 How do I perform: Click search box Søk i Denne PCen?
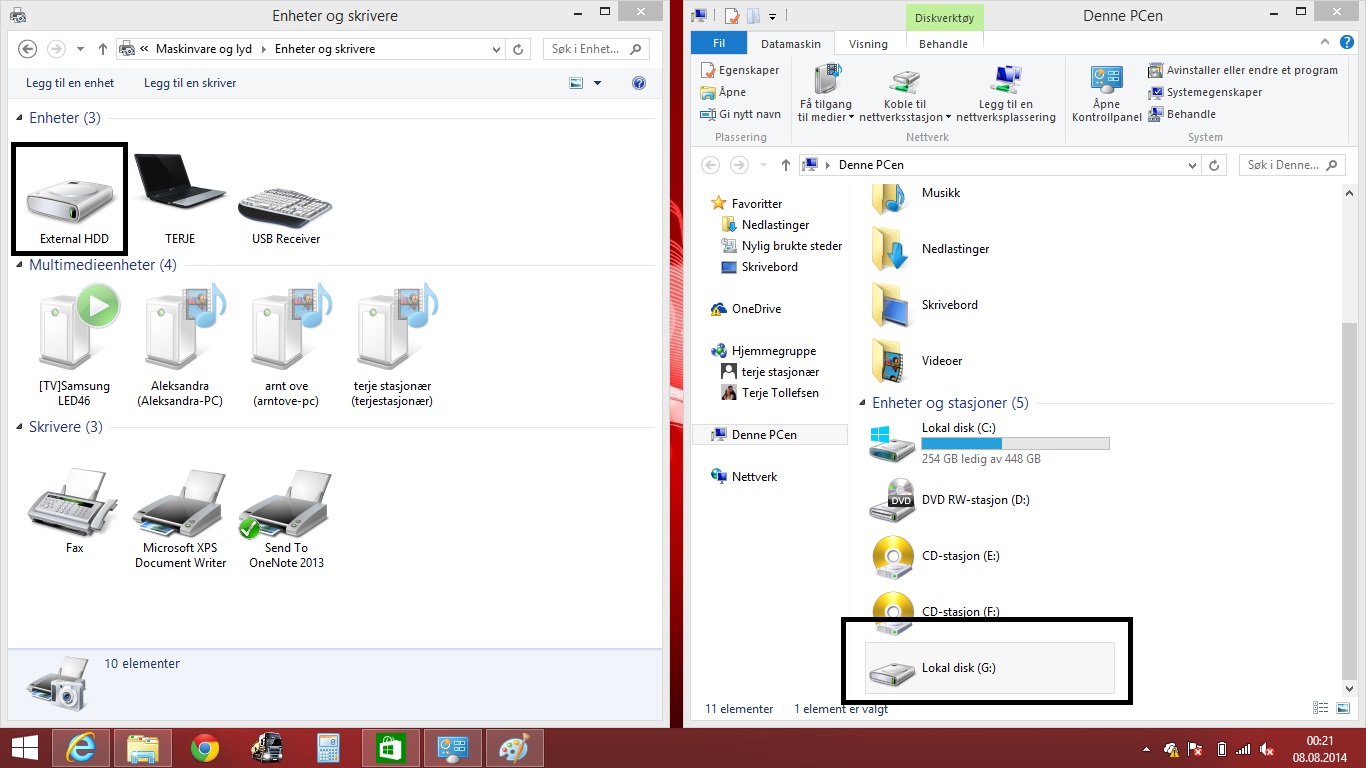pyautogui.click(x=1291, y=165)
